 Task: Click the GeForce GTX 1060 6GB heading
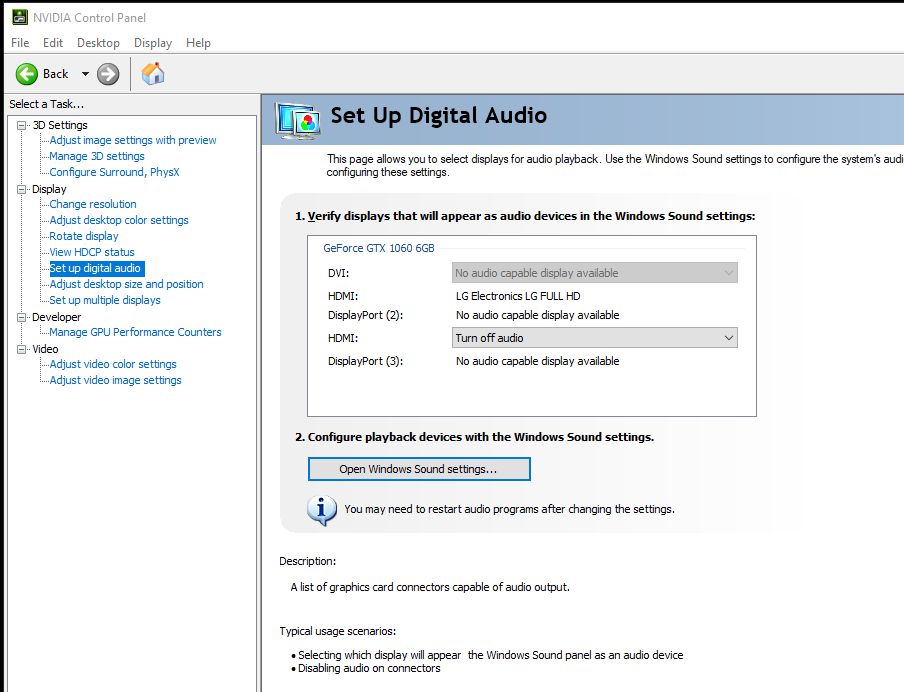(379, 248)
